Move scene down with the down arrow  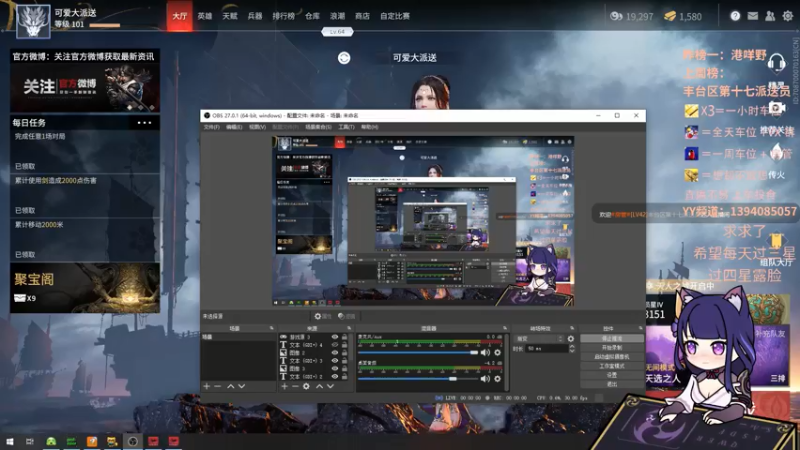coord(242,386)
